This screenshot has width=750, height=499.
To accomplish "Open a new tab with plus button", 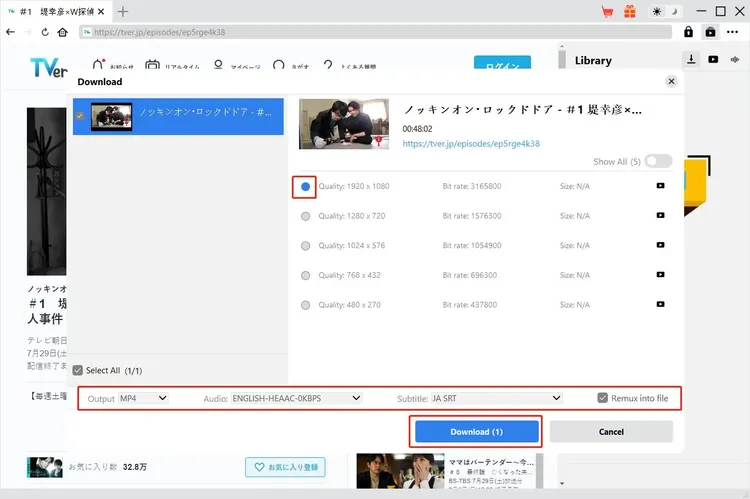I will [123, 12].
